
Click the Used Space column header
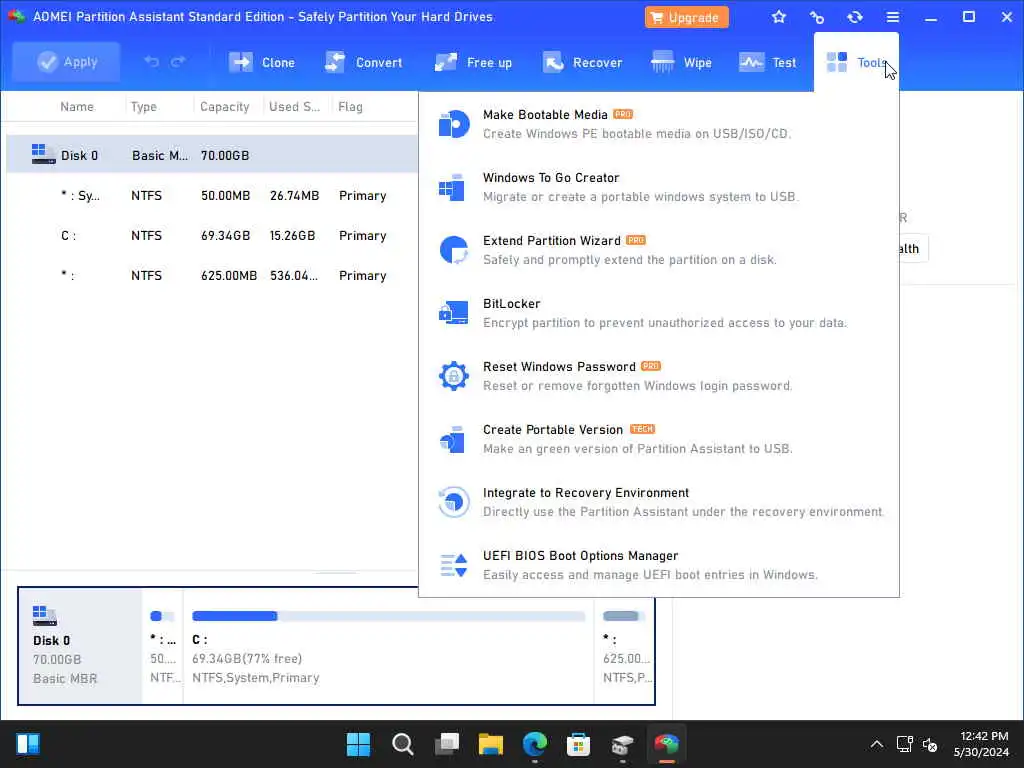pos(295,106)
